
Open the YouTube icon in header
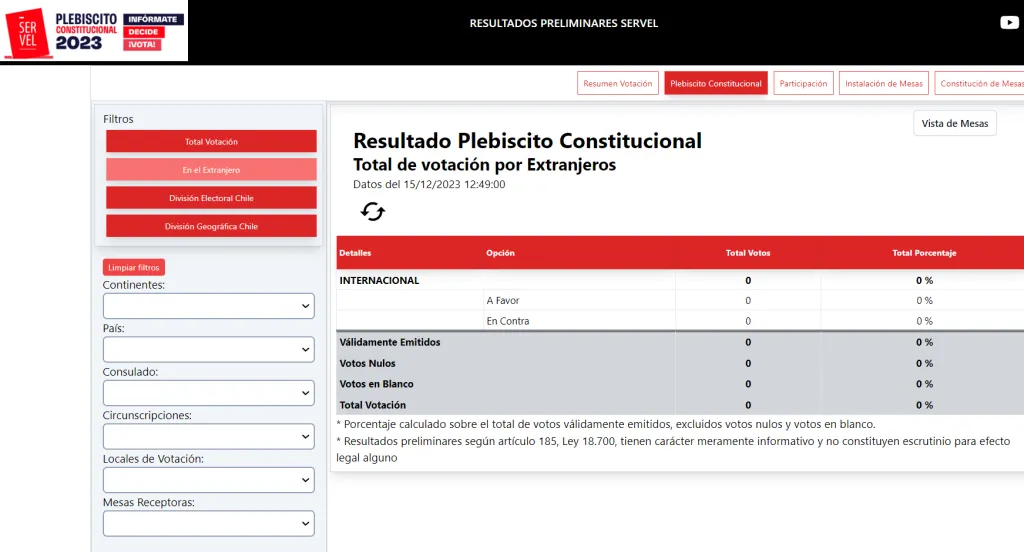point(1009,23)
